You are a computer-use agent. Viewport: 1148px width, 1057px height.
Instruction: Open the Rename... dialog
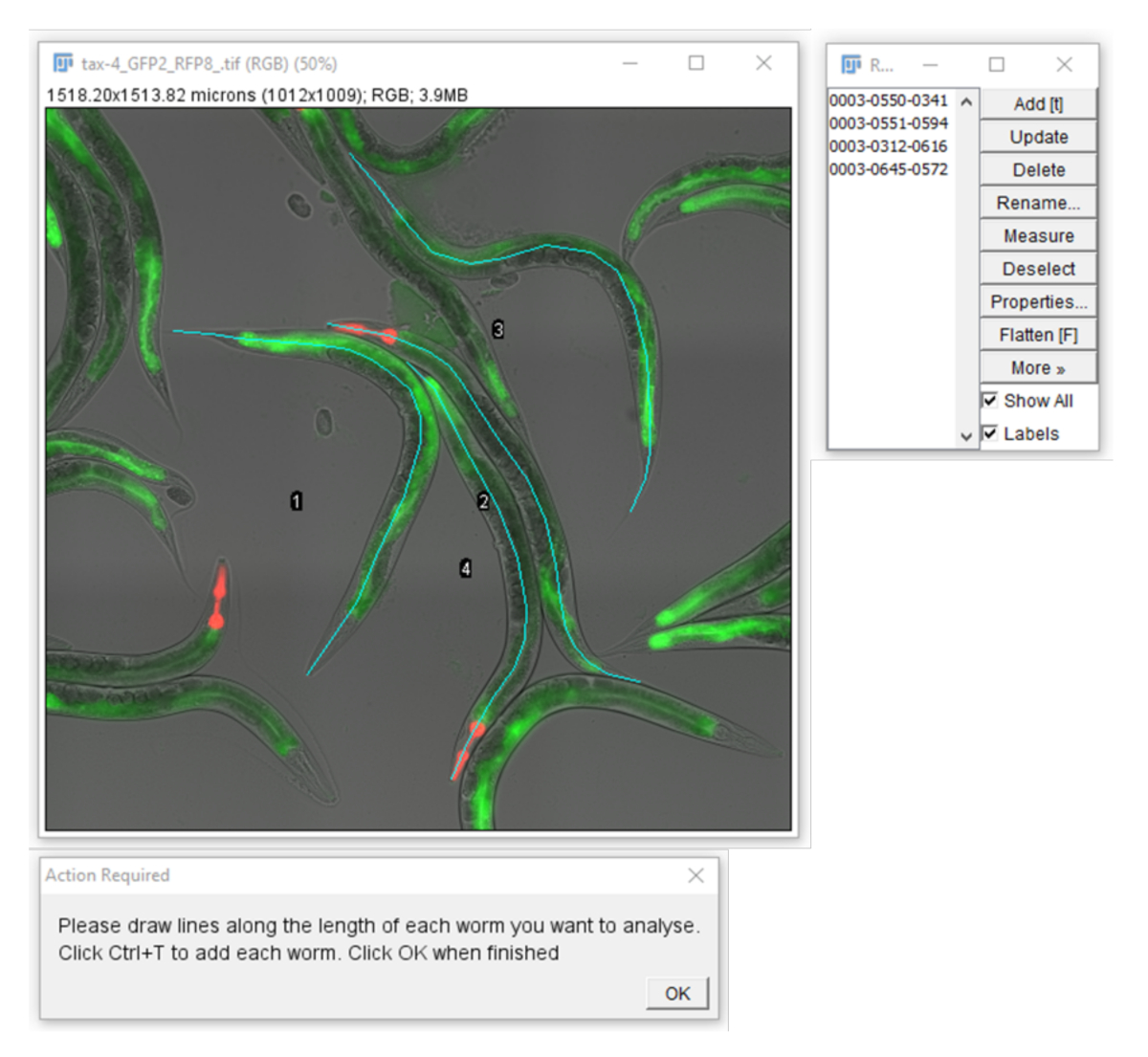tap(1038, 203)
